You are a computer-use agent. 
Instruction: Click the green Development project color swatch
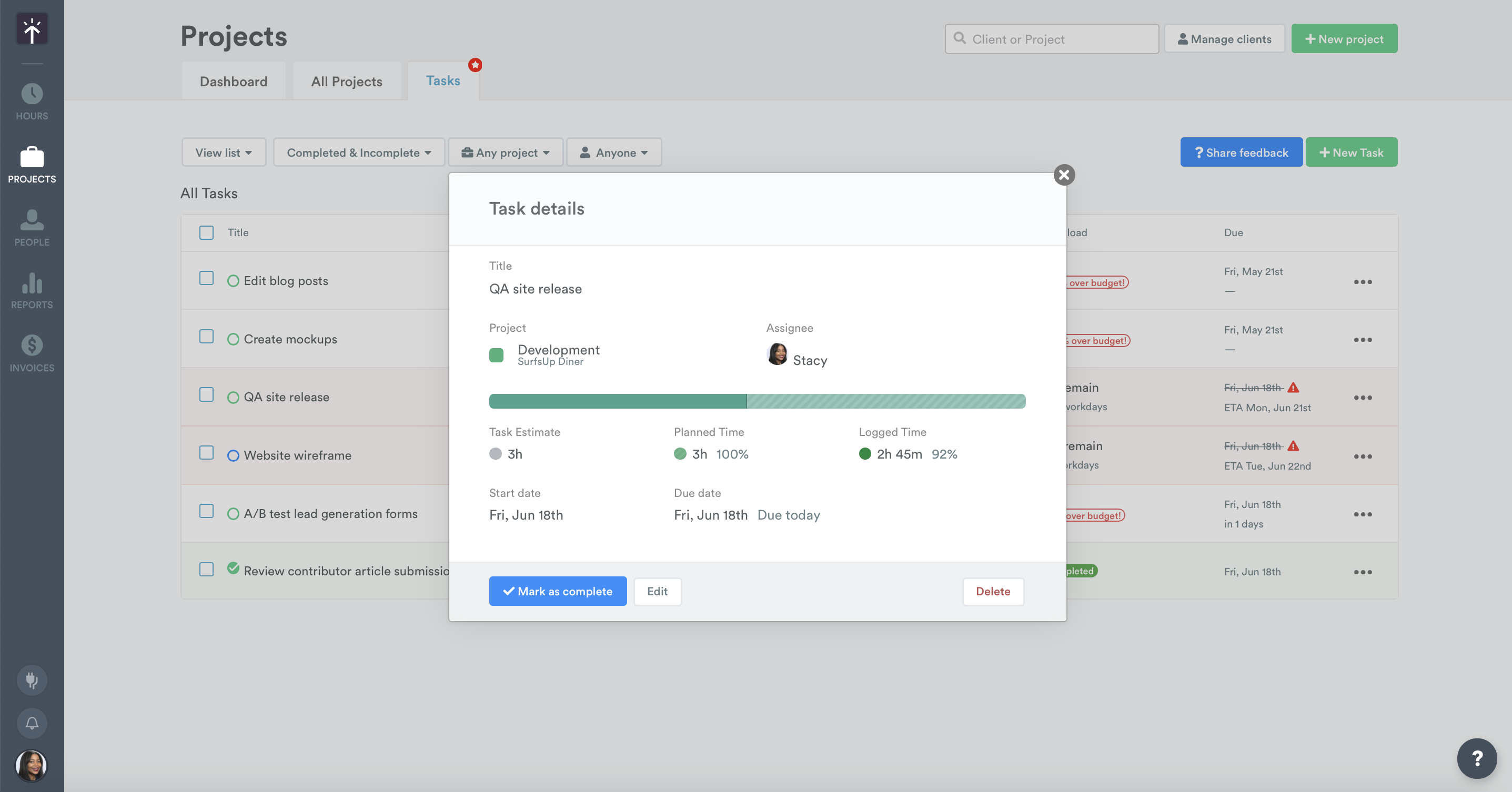coord(496,355)
